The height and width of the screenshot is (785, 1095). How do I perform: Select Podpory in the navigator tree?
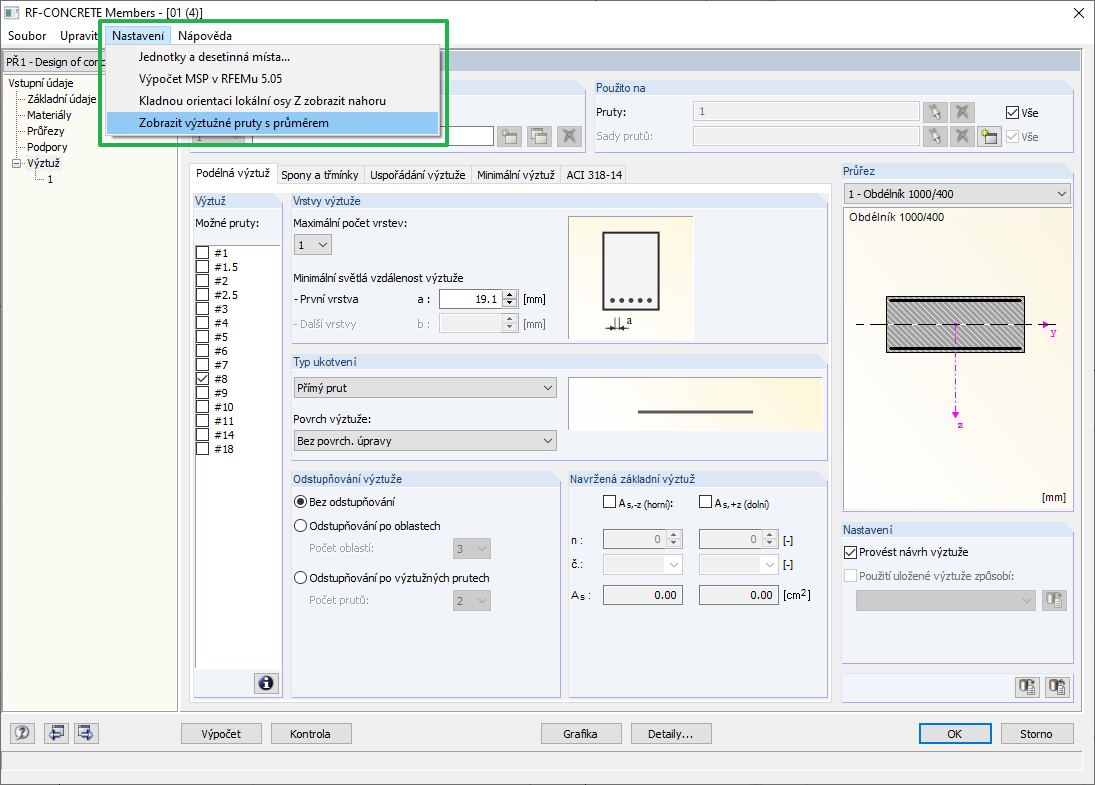[47, 147]
